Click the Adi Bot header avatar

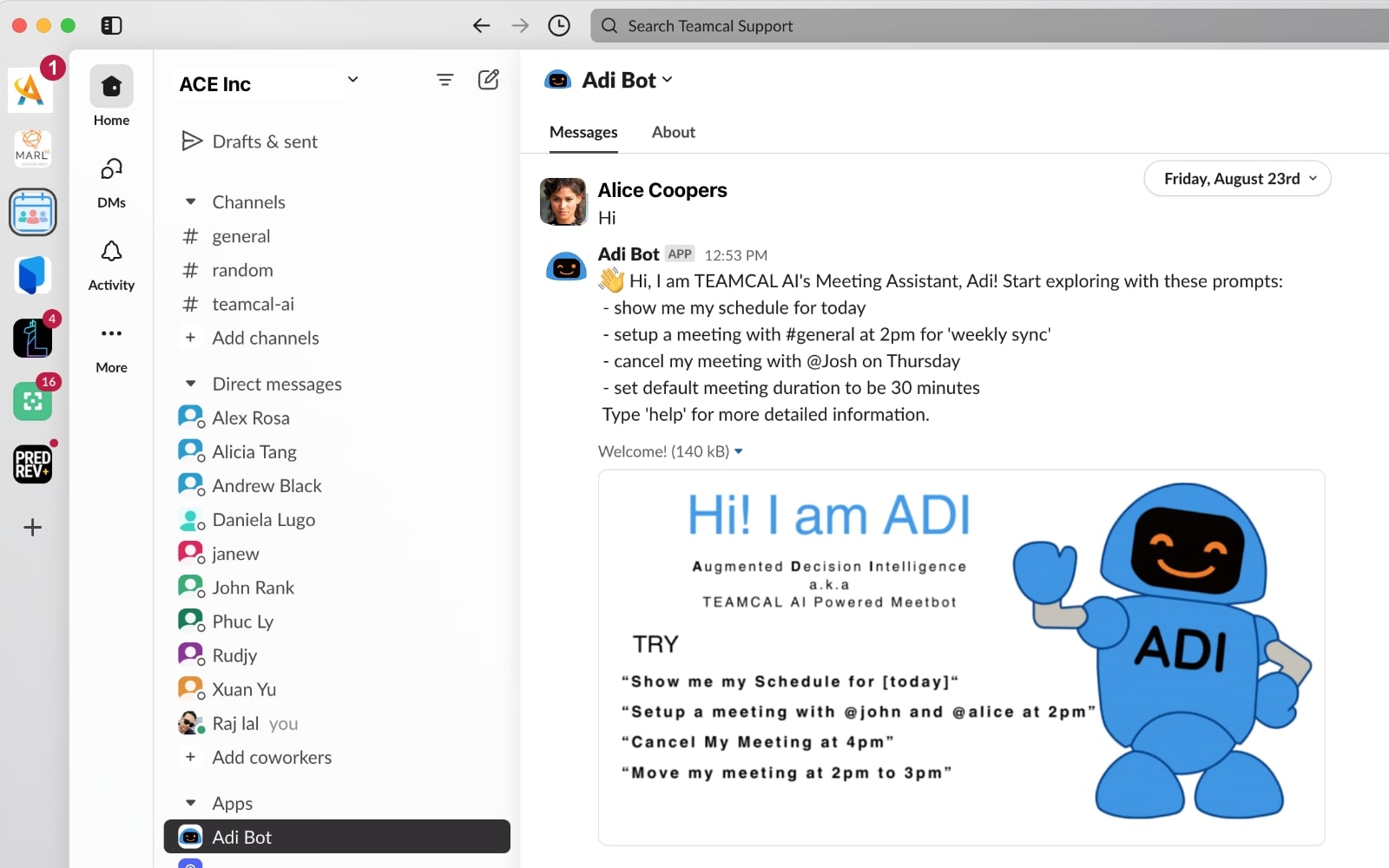pos(557,80)
